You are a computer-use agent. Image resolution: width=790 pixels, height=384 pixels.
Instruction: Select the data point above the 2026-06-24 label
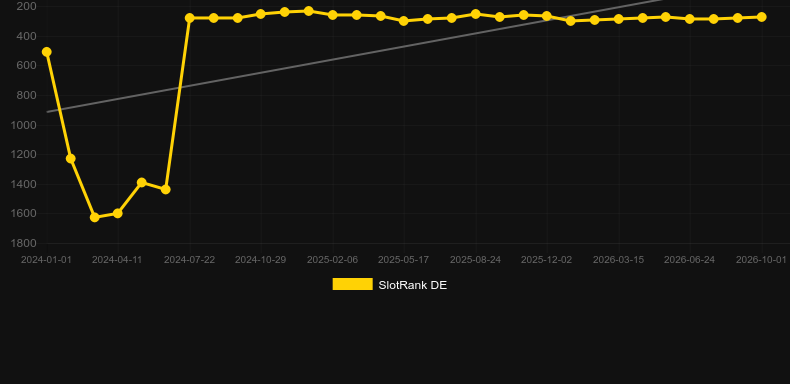coord(690,19)
